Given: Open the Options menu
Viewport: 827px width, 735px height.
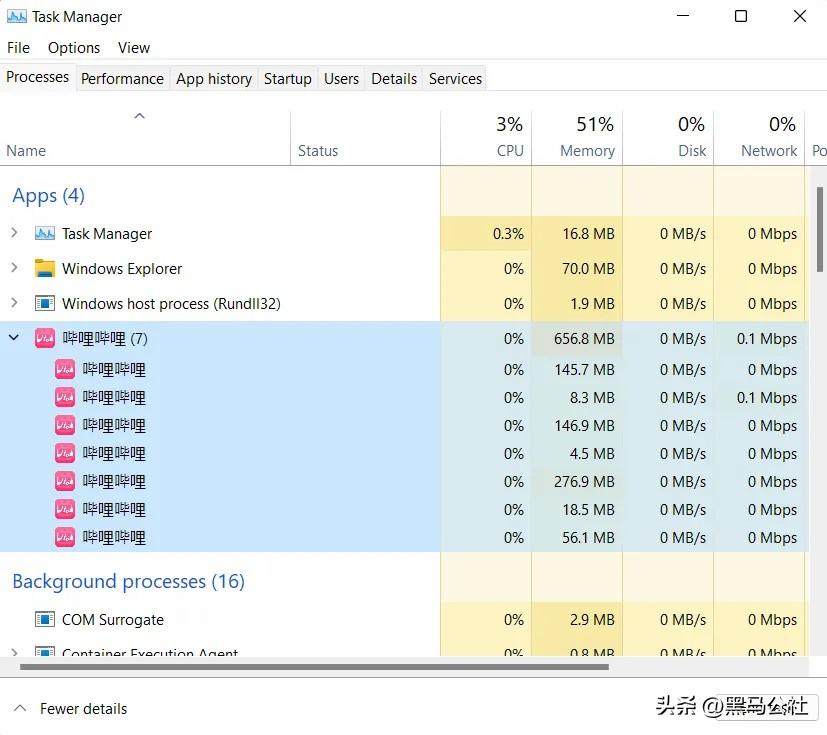Looking at the screenshot, I should 74,48.
